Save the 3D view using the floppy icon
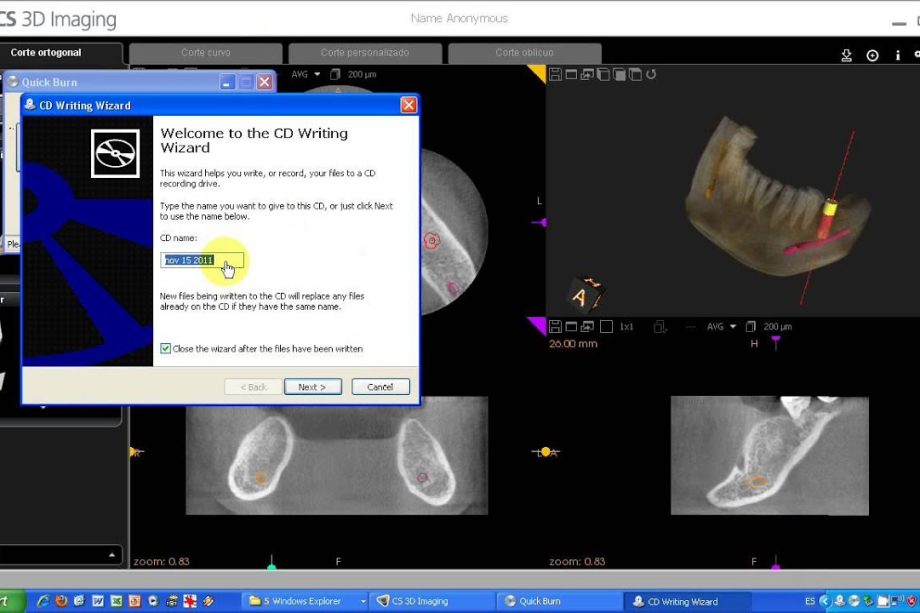 (555, 74)
